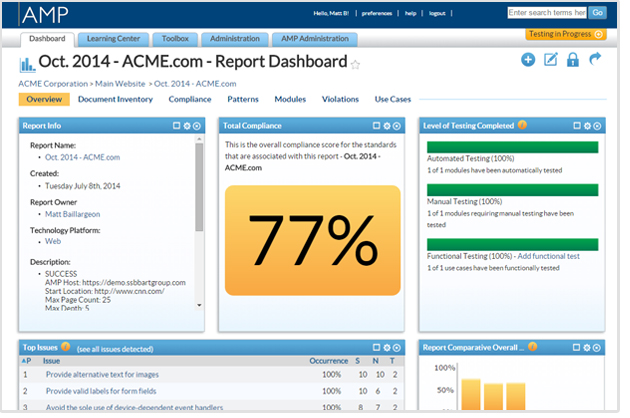Maximize Level of Testing Completed panel

coord(577,126)
